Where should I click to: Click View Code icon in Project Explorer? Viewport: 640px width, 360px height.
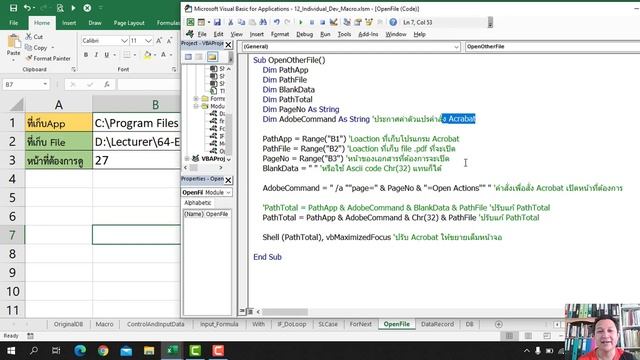pyautogui.click(x=188, y=57)
